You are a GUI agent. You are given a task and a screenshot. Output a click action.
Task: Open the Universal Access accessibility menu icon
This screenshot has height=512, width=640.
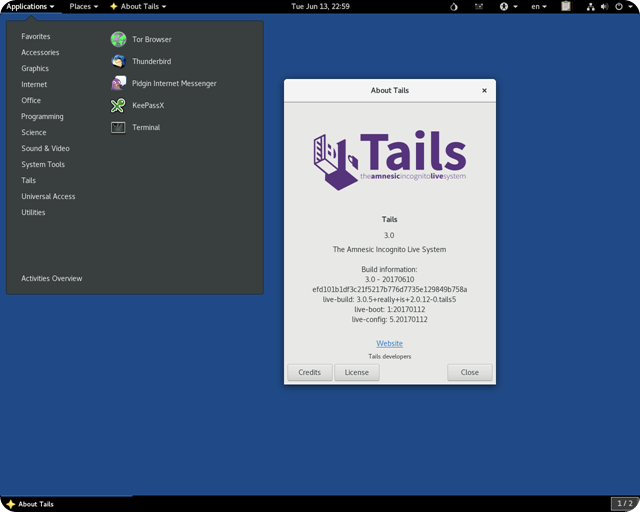click(x=504, y=7)
